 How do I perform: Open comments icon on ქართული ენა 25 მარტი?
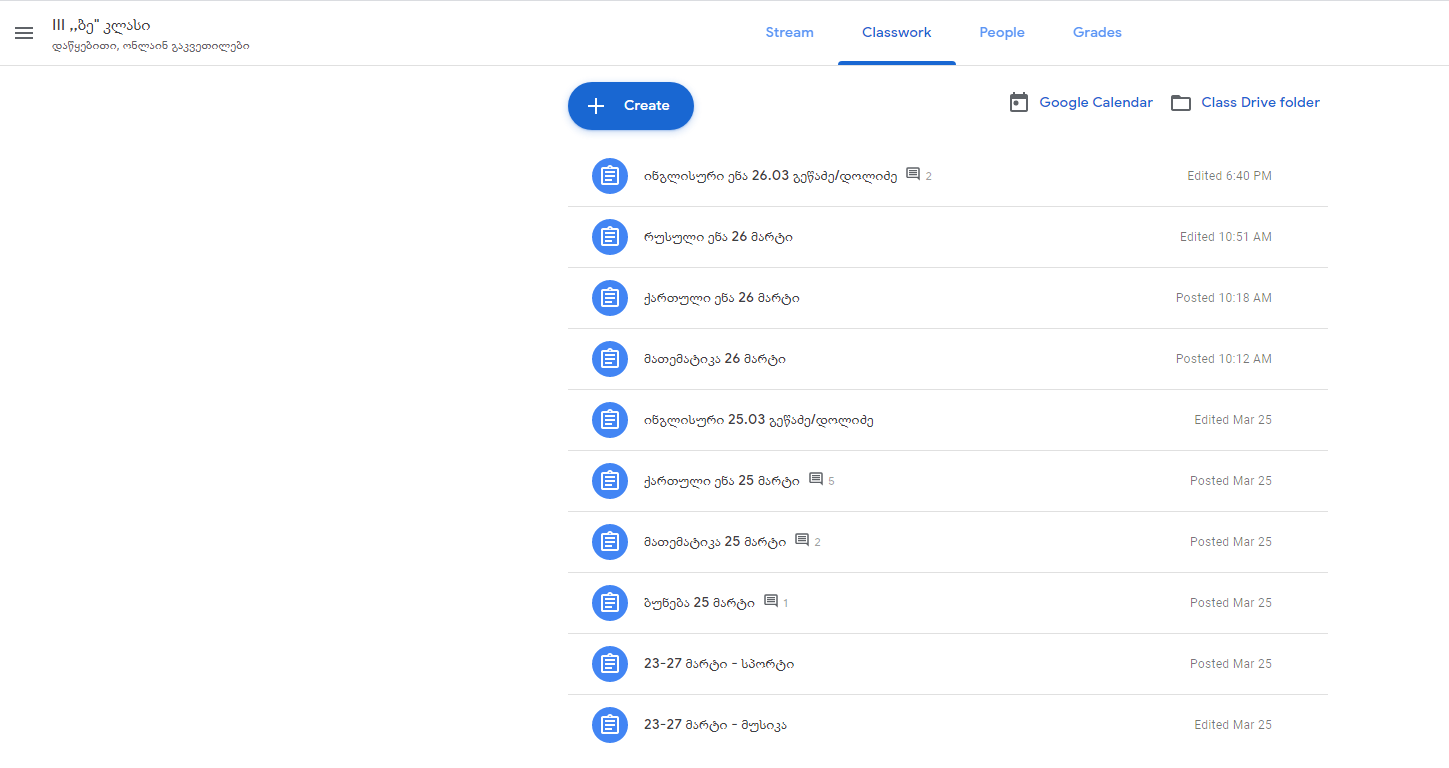pyautogui.click(x=816, y=479)
